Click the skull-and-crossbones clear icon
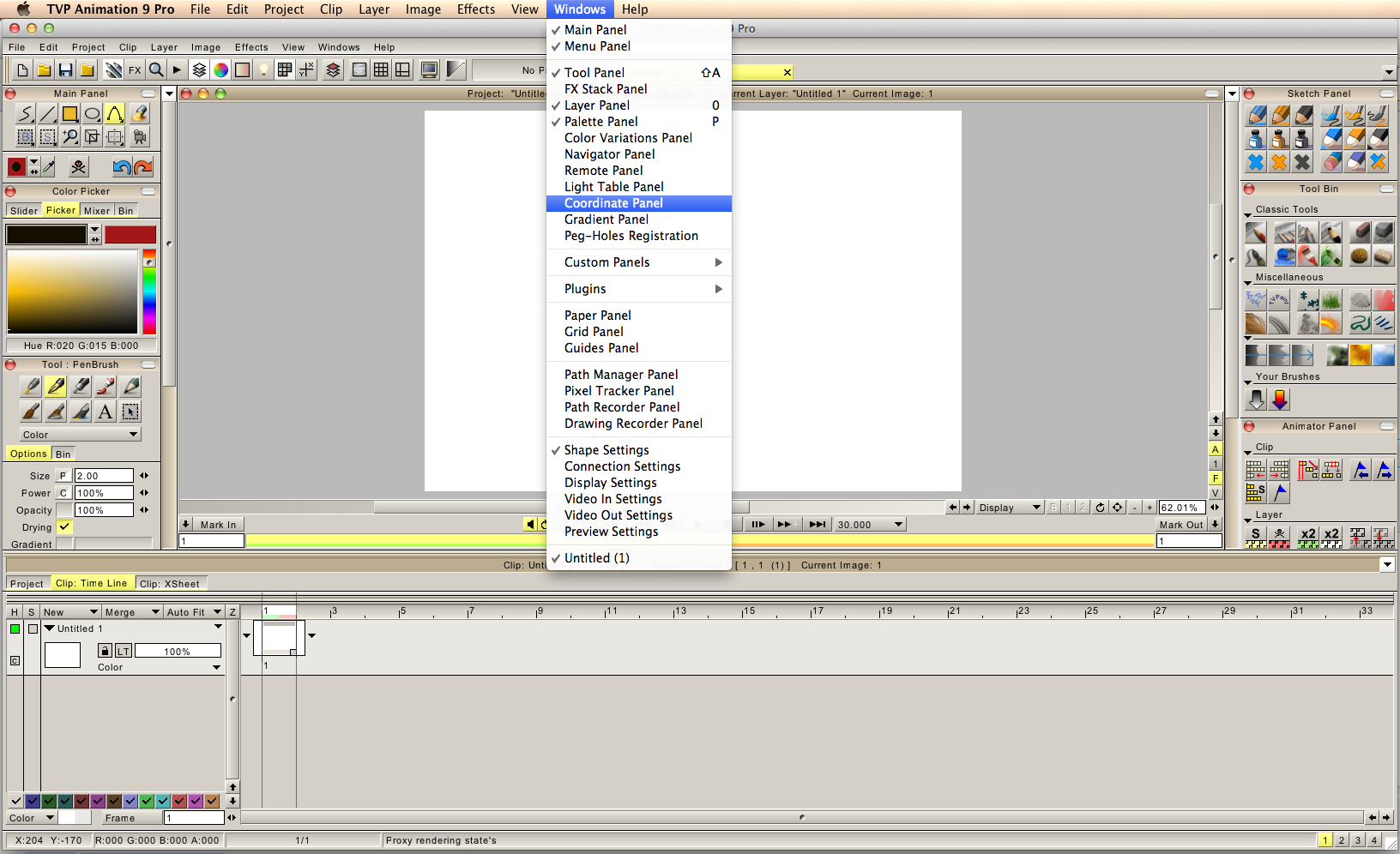 pyautogui.click(x=79, y=166)
